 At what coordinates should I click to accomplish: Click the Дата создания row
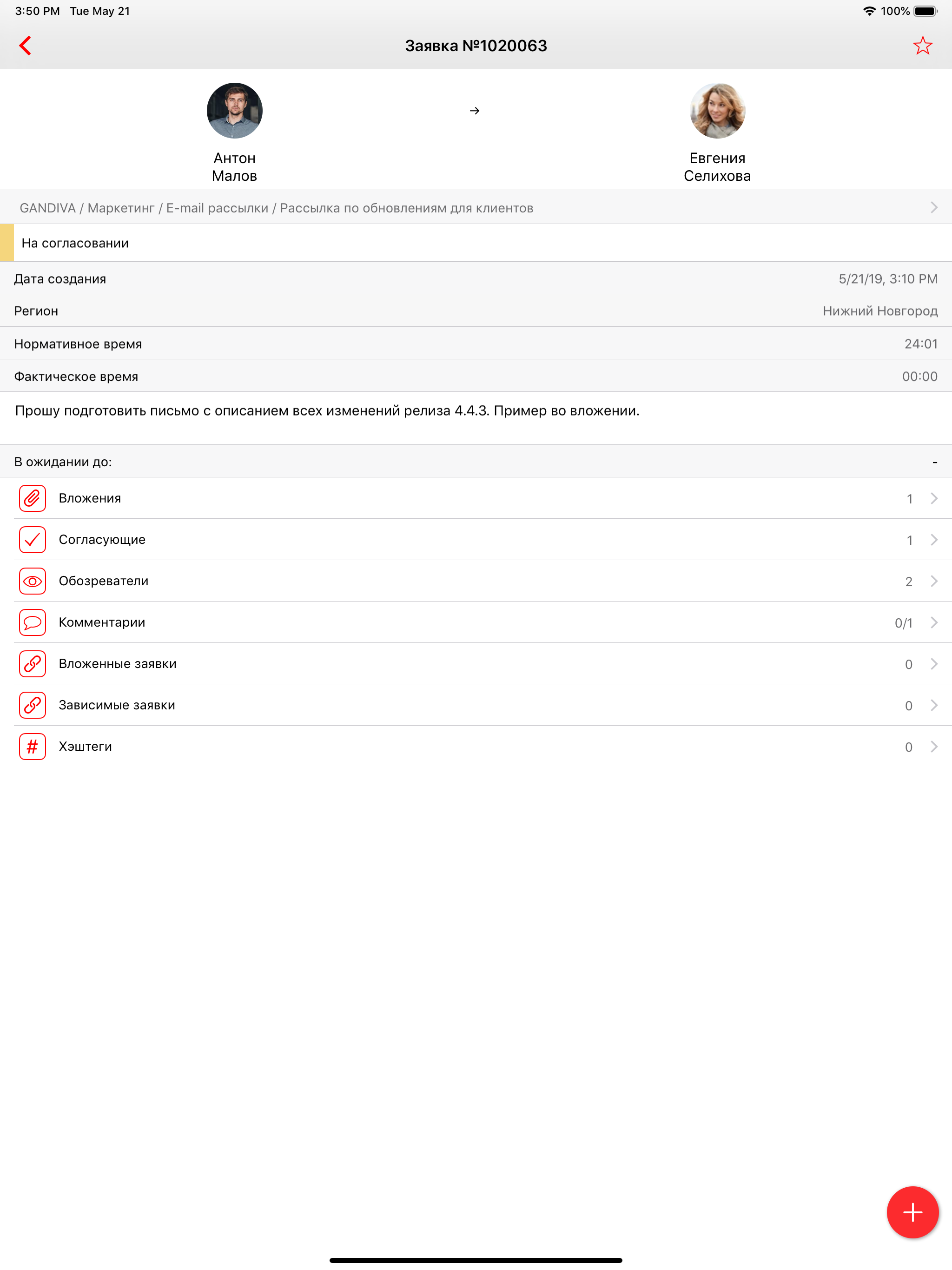[x=476, y=278]
